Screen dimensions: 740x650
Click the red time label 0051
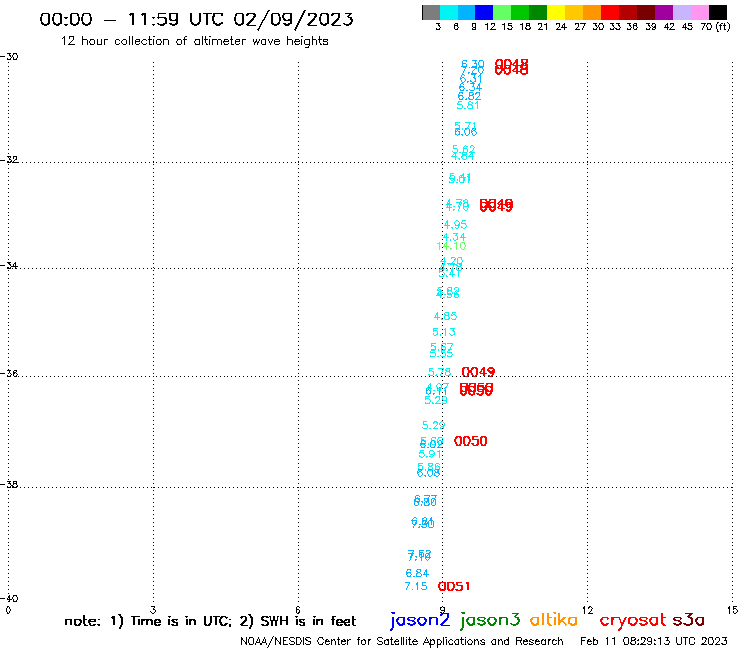[x=454, y=586]
